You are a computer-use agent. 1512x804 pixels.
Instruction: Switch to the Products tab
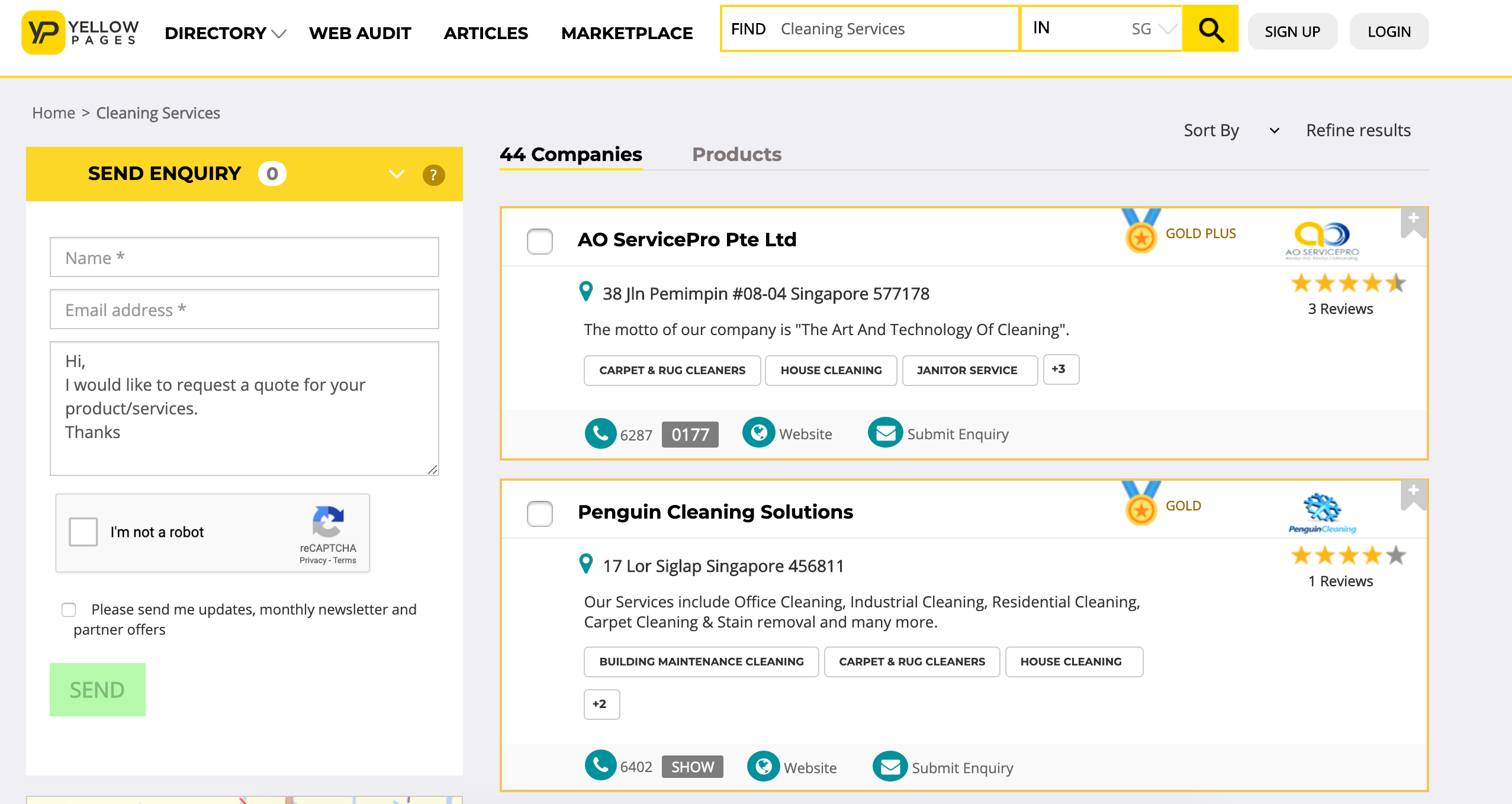click(x=736, y=155)
